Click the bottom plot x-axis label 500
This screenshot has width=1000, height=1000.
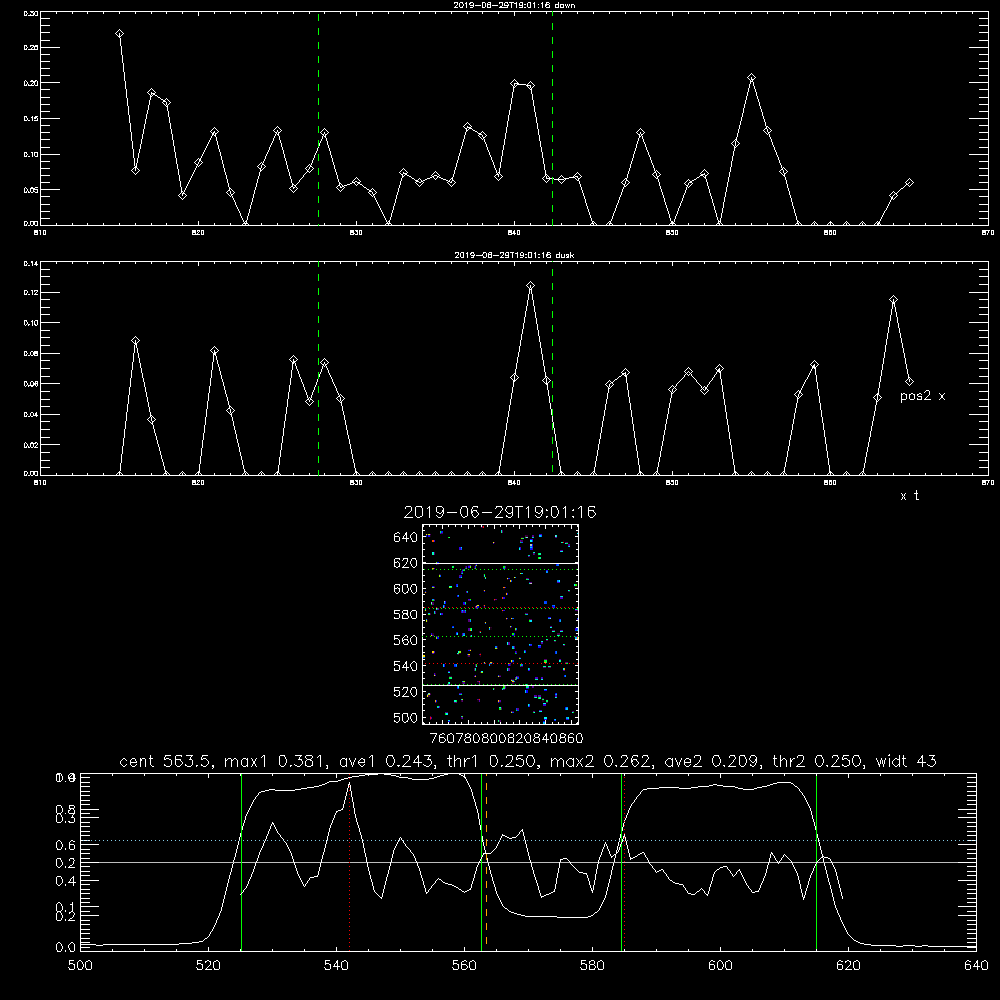[x=80, y=965]
